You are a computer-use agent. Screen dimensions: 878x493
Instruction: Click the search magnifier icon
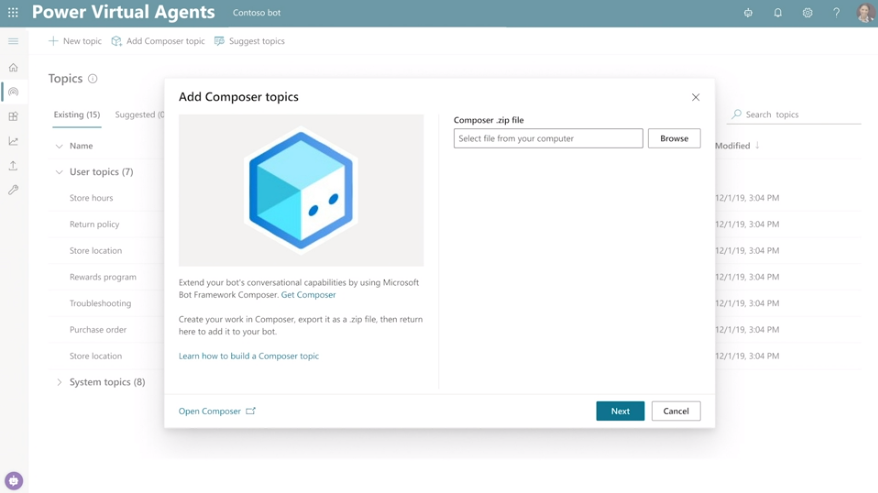point(736,114)
